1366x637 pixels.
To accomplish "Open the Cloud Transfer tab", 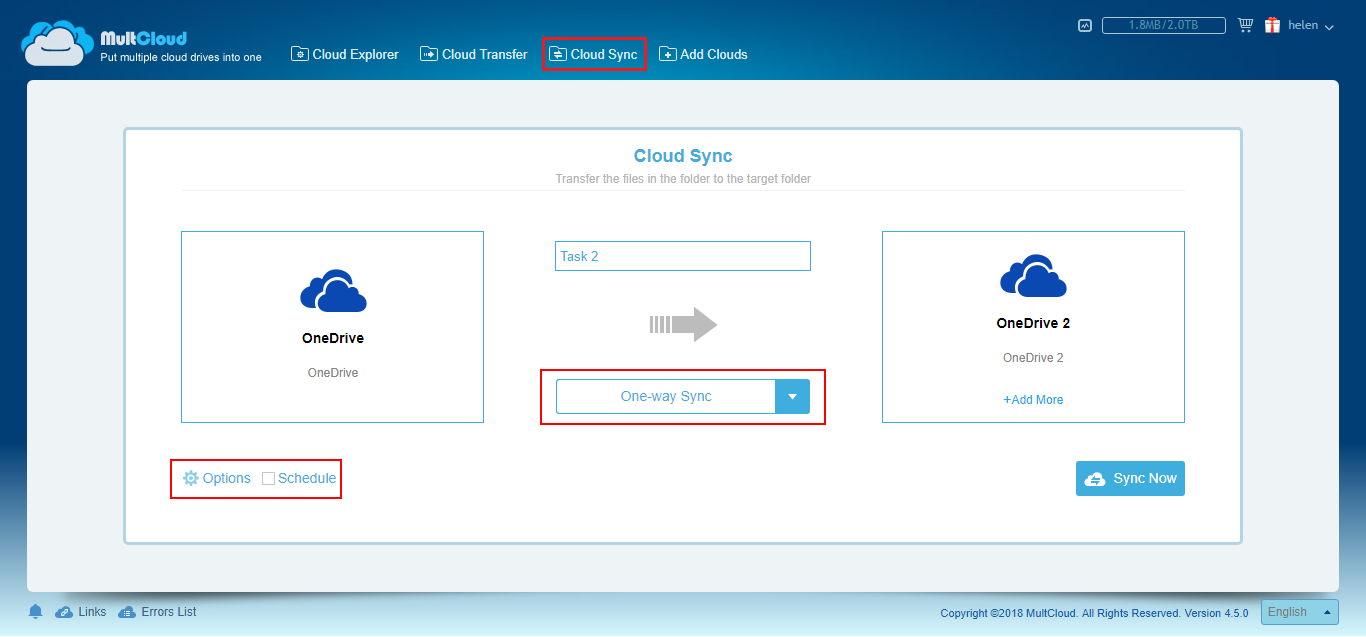I will point(474,54).
